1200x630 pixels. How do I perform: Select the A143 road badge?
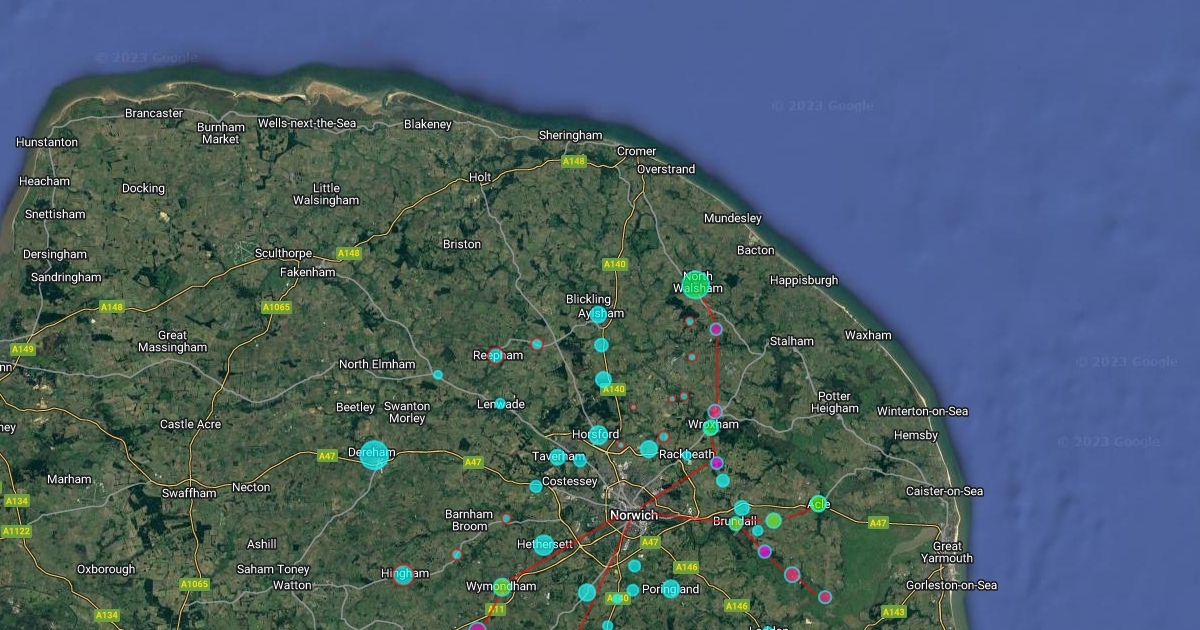[x=893, y=612]
